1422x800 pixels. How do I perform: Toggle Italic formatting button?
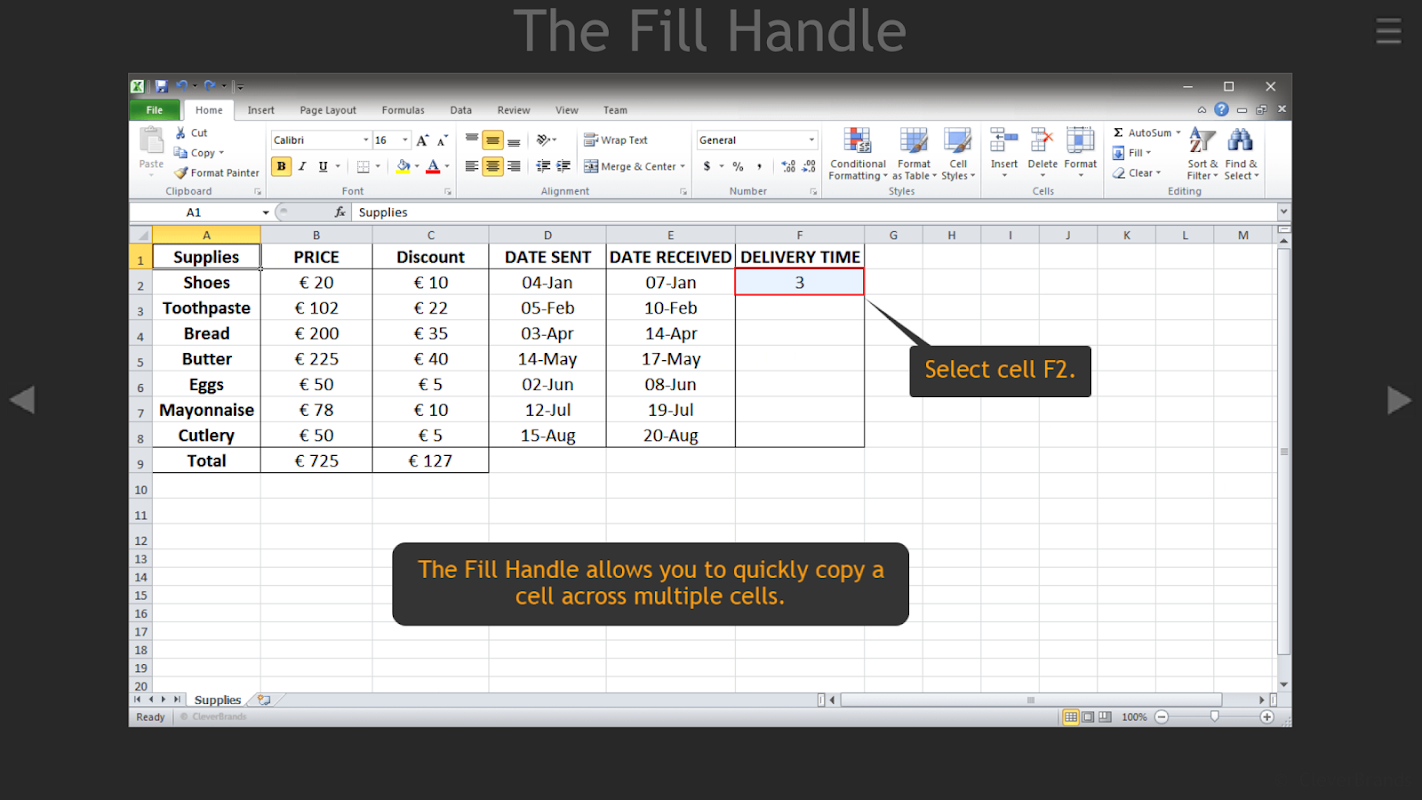tap(302, 167)
